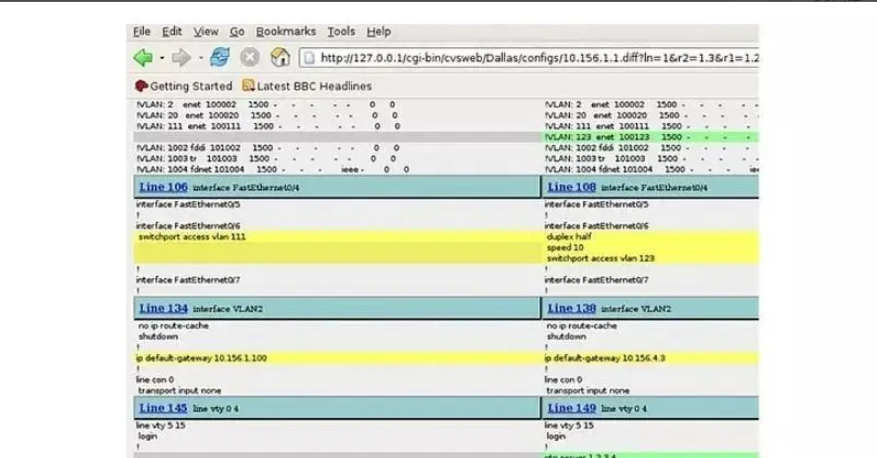Open the Go menu
The image size is (877, 458).
(x=237, y=32)
